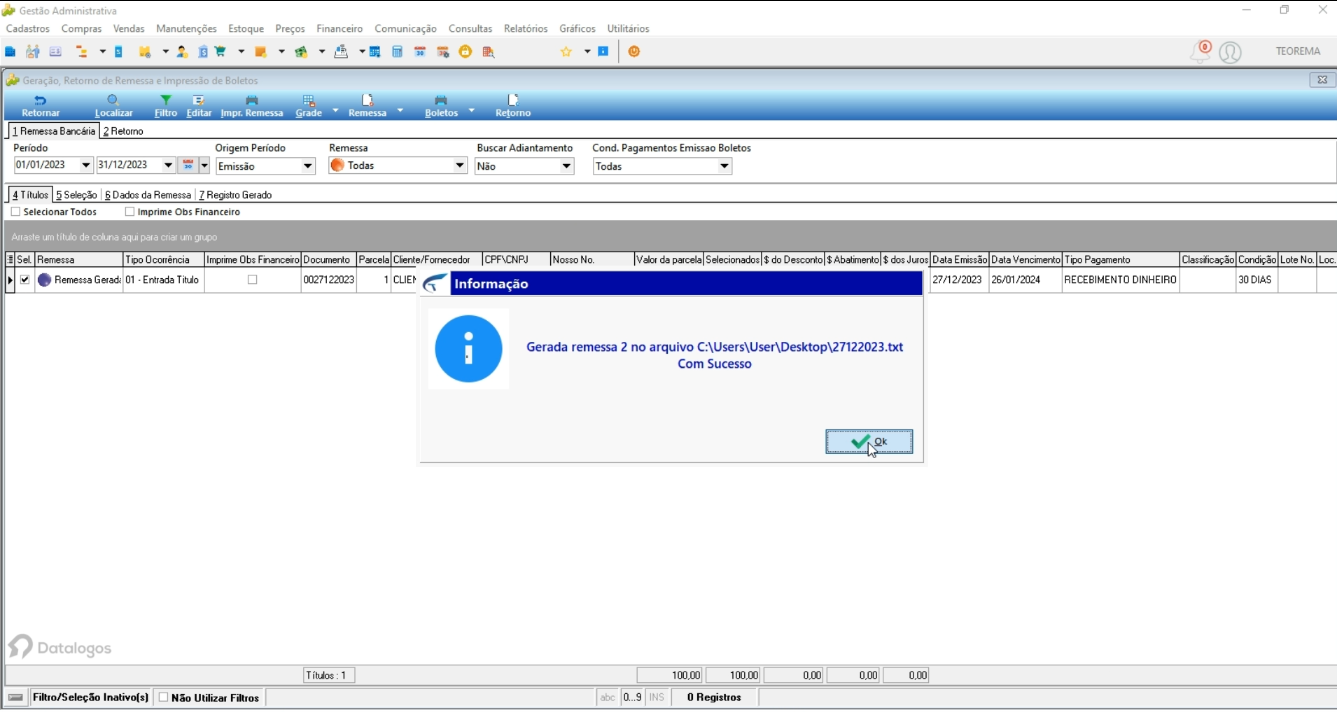Click the green money icon
Image resolution: width=1337 pixels, height=712 pixels.
tap(301, 51)
